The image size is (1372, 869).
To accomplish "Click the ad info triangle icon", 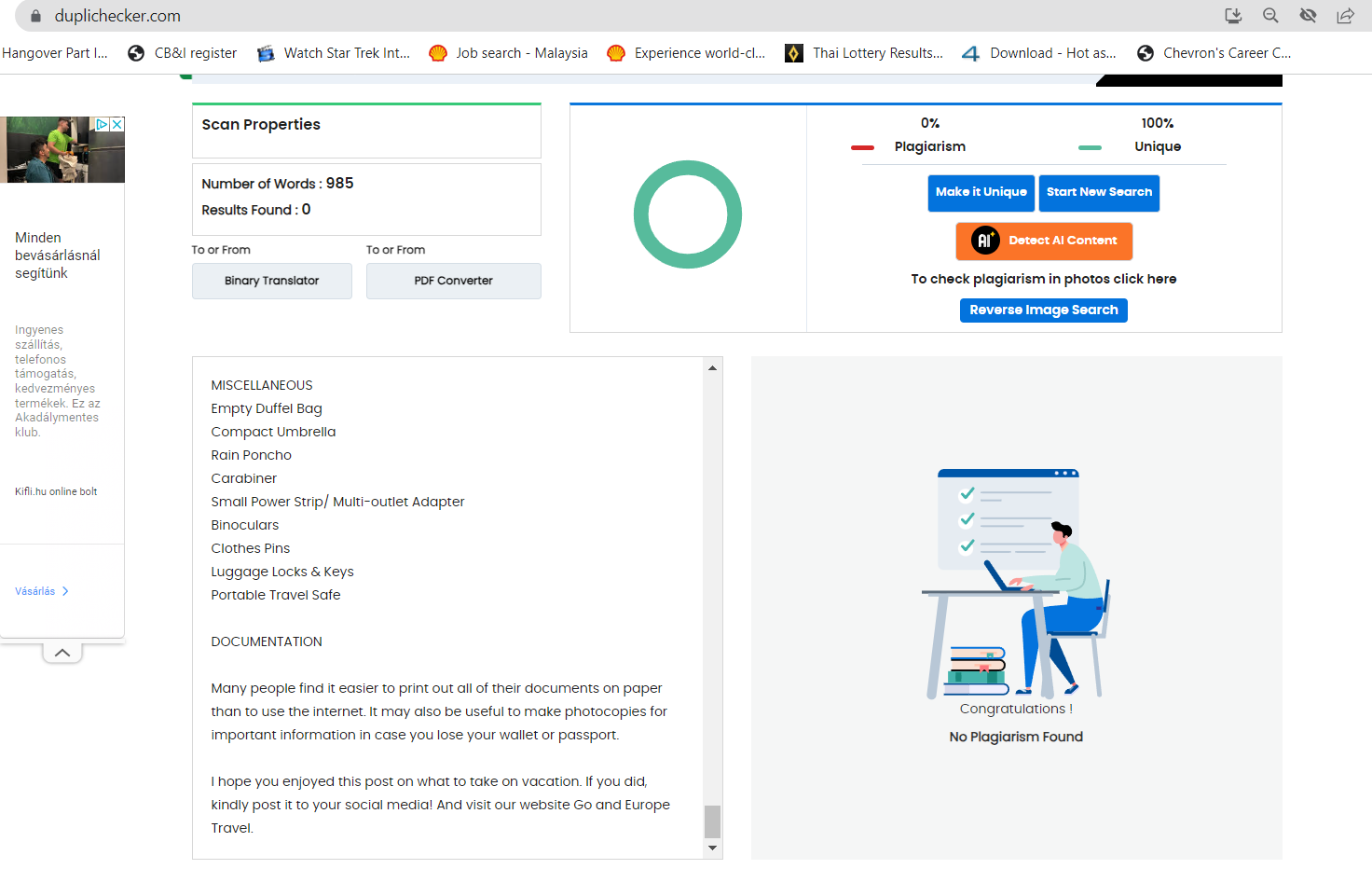I will 103,124.
